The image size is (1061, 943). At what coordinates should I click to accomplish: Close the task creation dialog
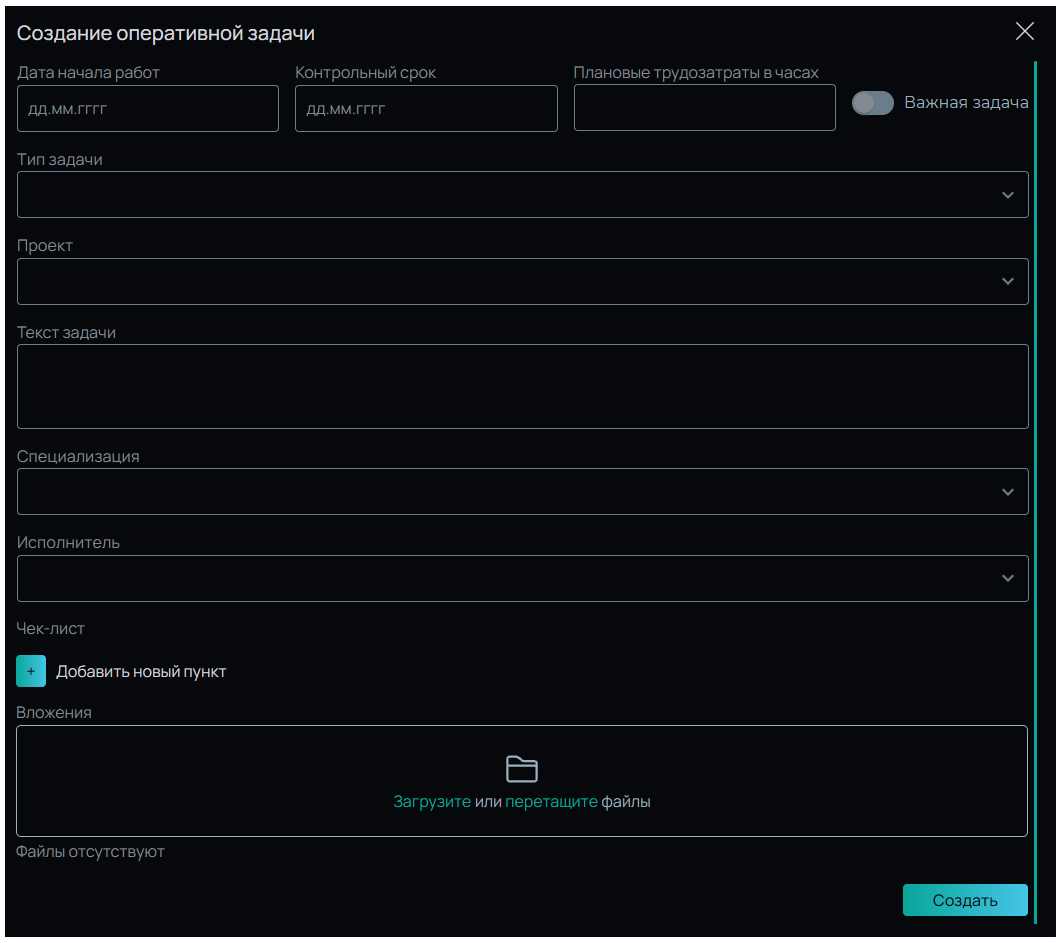1024,31
